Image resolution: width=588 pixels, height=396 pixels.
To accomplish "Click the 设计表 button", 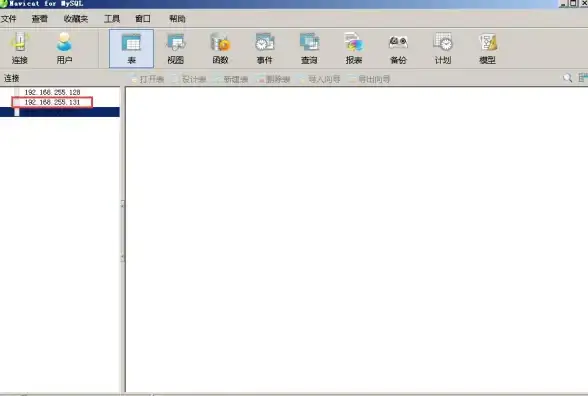I will [189, 79].
